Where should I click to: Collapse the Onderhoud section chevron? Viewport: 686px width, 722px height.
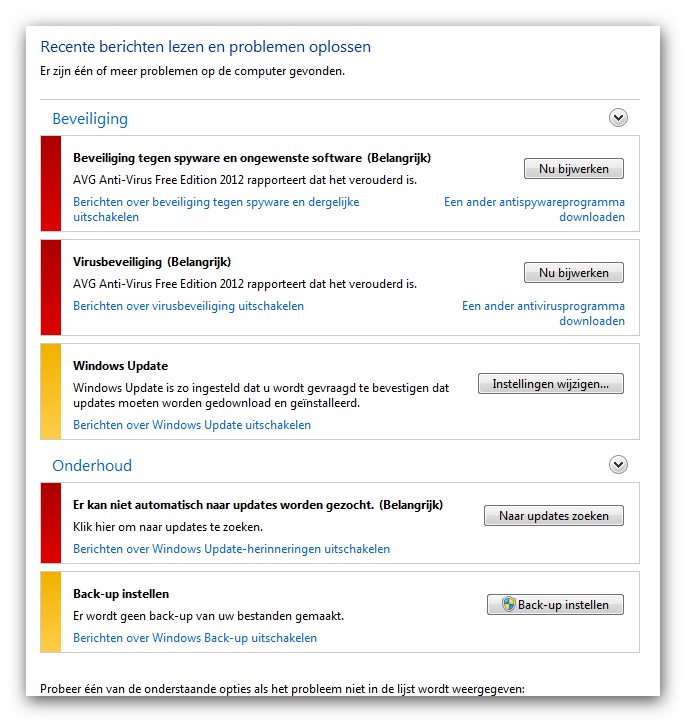tap(618, 465)
